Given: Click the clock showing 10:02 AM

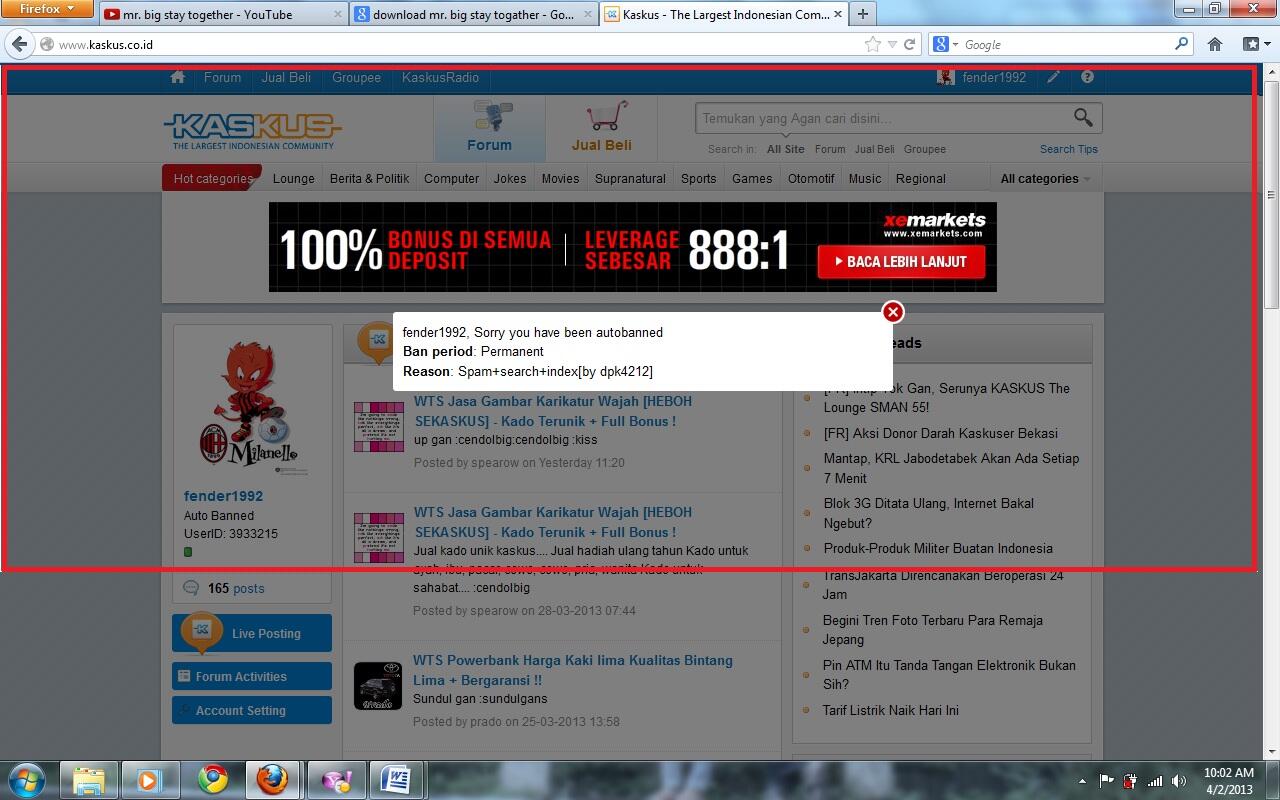Looking at the screenshot, I should pyautogui.click(x=1228, y=772).
